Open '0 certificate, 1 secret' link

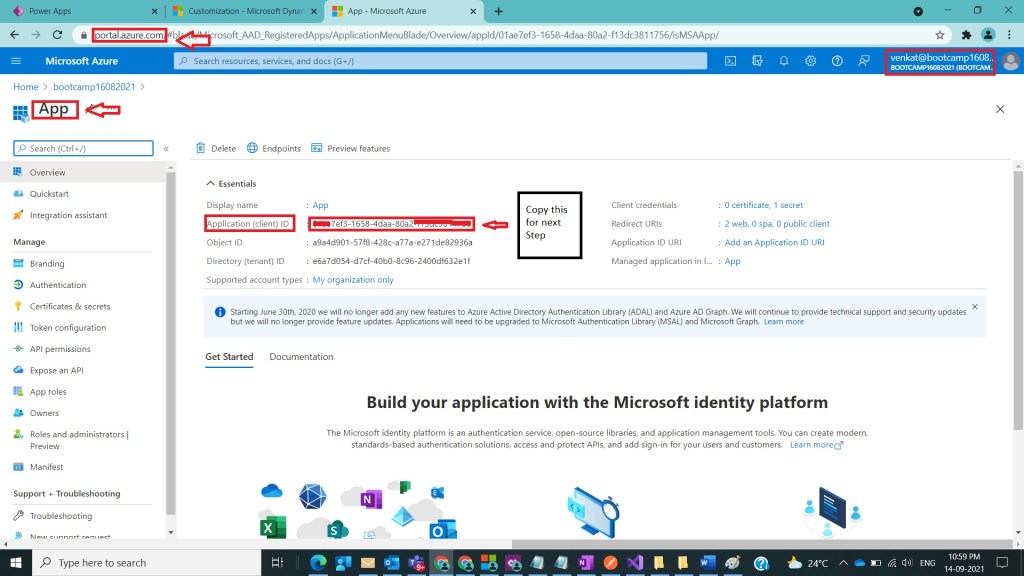[x=763, y=205]
